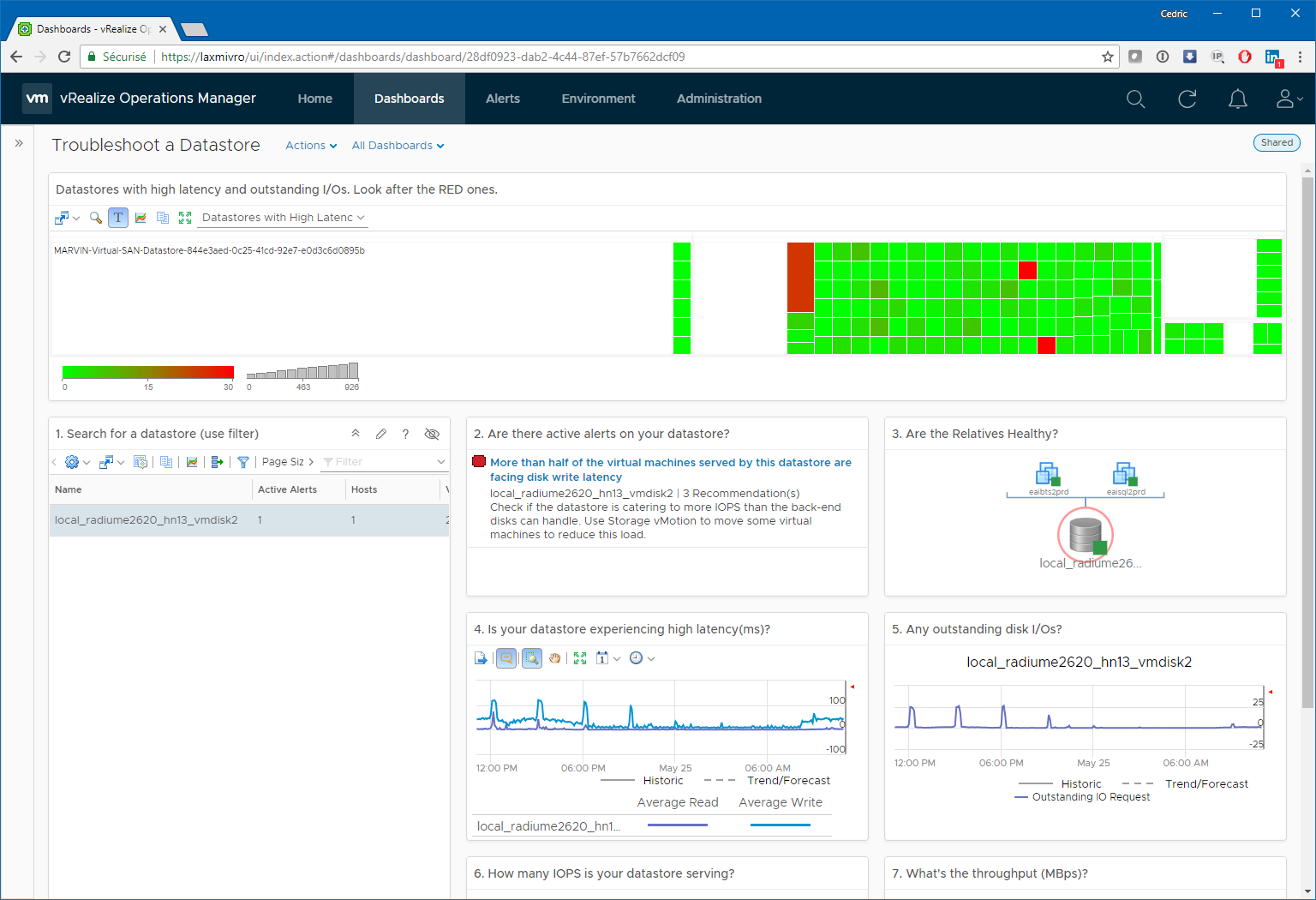Open the dashboard Actions menu
Screen dimensions: 1316x900
click(310, 146)
